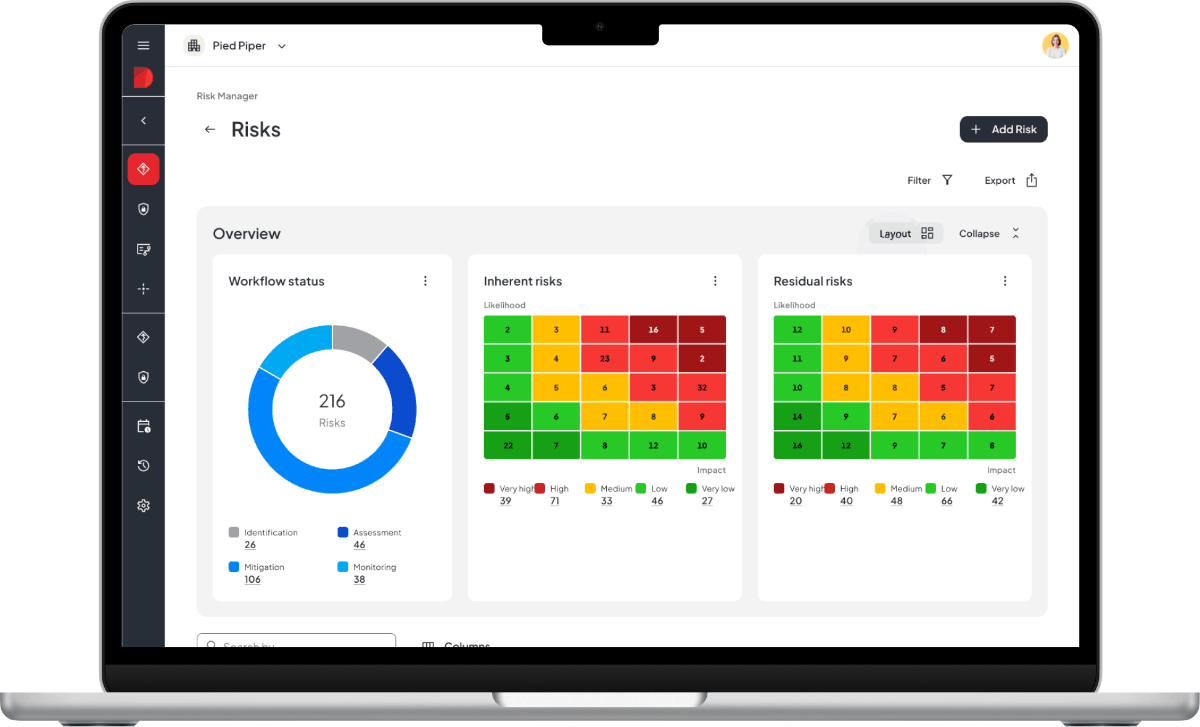This screenshot has height=727, width=1200.
Task: Click the gray segment of the Workflow status donut
Action: 359,340
